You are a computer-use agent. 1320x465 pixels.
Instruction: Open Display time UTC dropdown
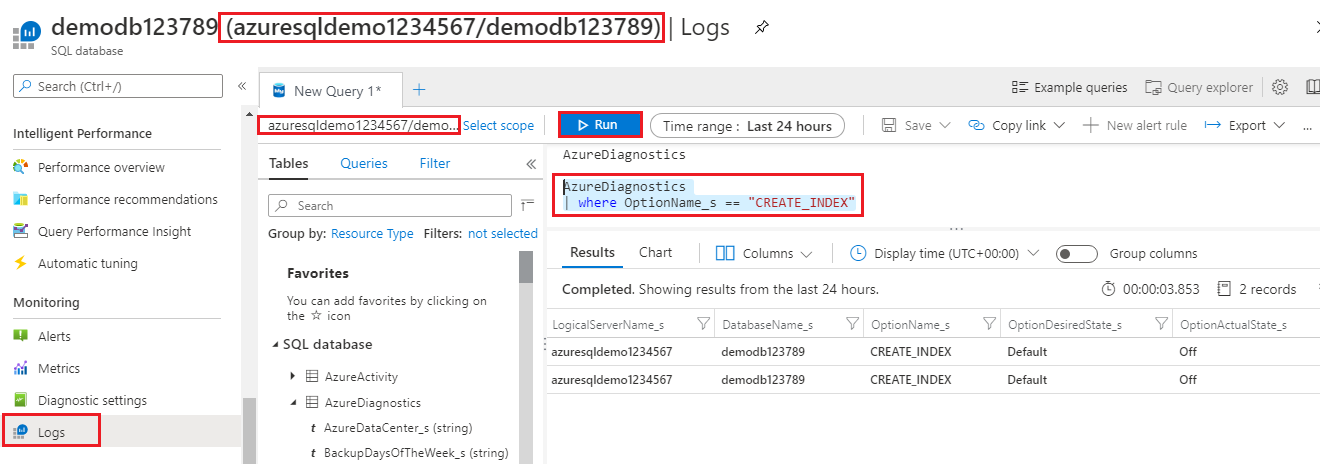[944, 254]
